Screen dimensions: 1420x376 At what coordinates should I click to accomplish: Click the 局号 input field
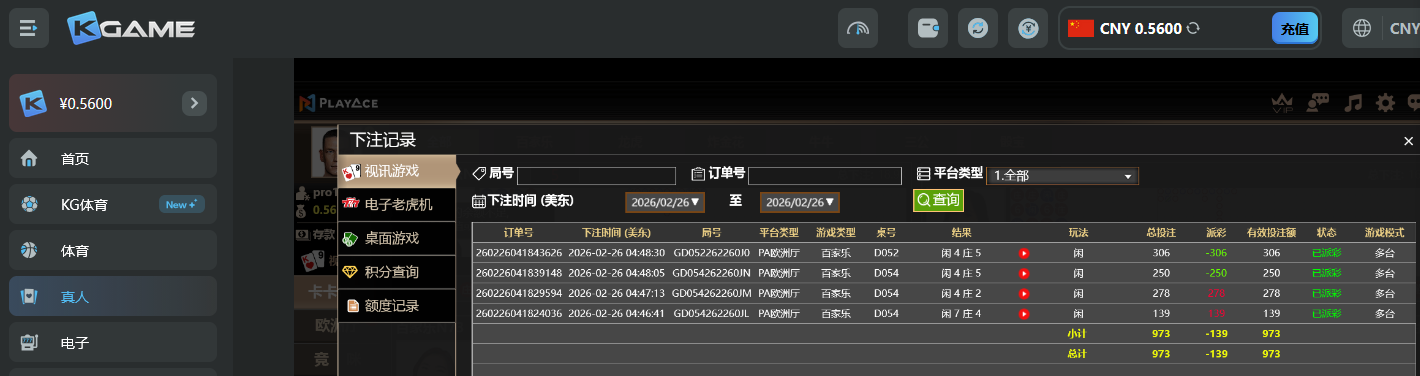tap(596, 176)
